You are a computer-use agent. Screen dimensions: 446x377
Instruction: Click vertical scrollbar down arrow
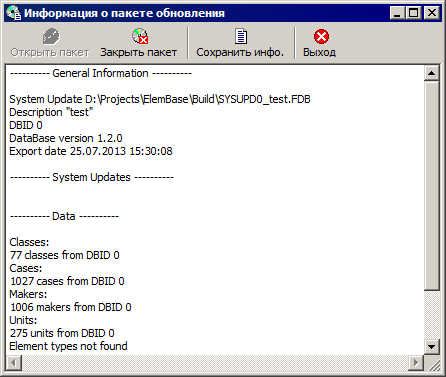432,347
